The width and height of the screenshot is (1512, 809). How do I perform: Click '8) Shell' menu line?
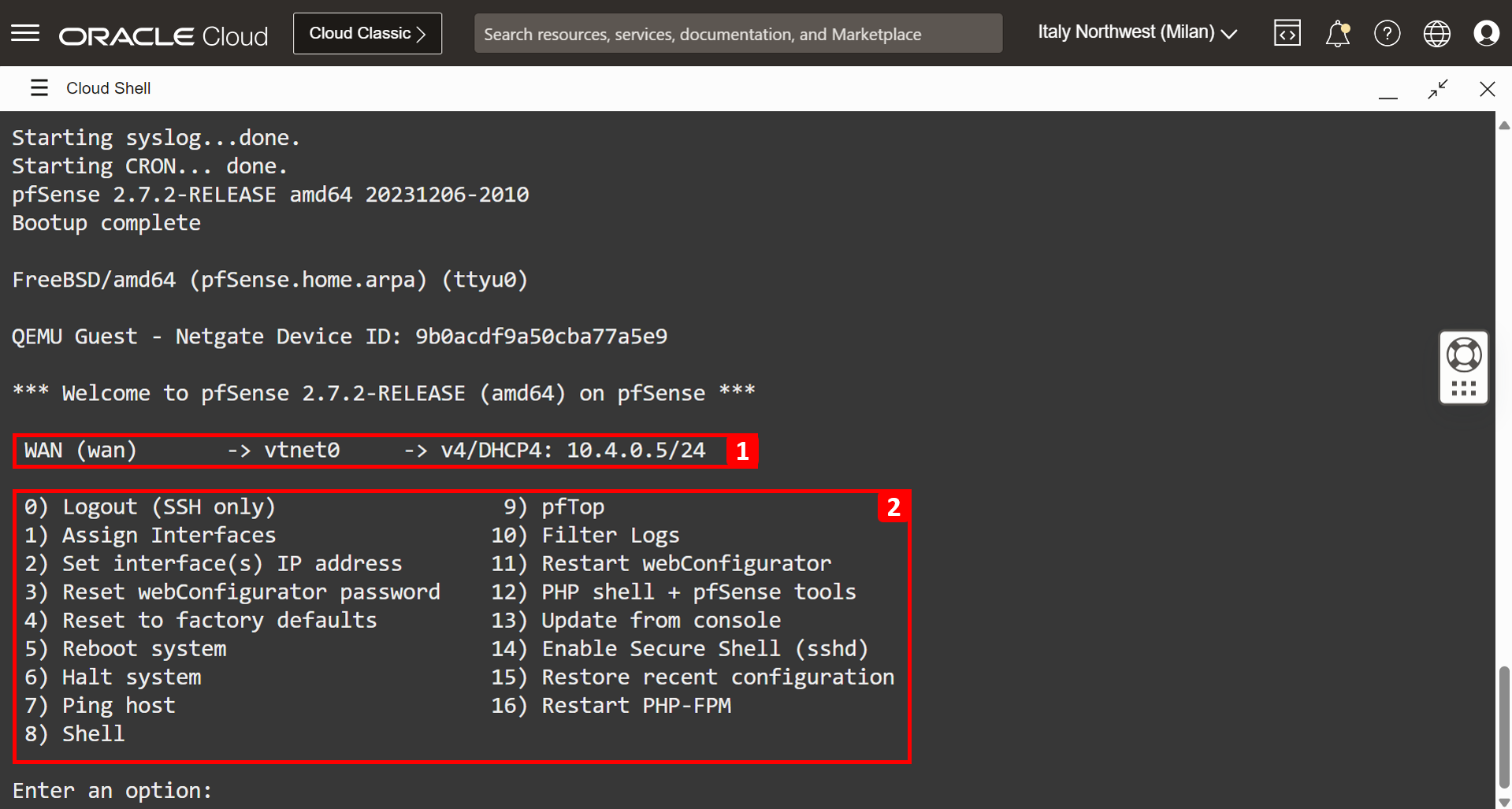coord(75,733)
